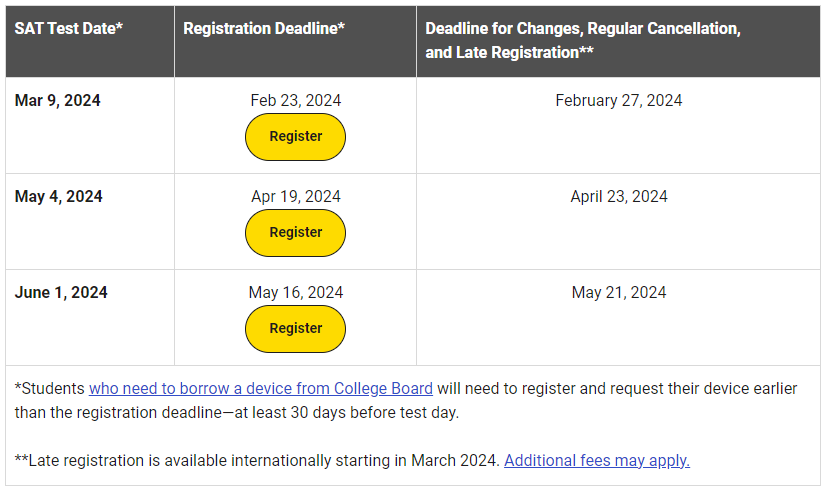Select the June 1, 2024 test date cell

61,292
